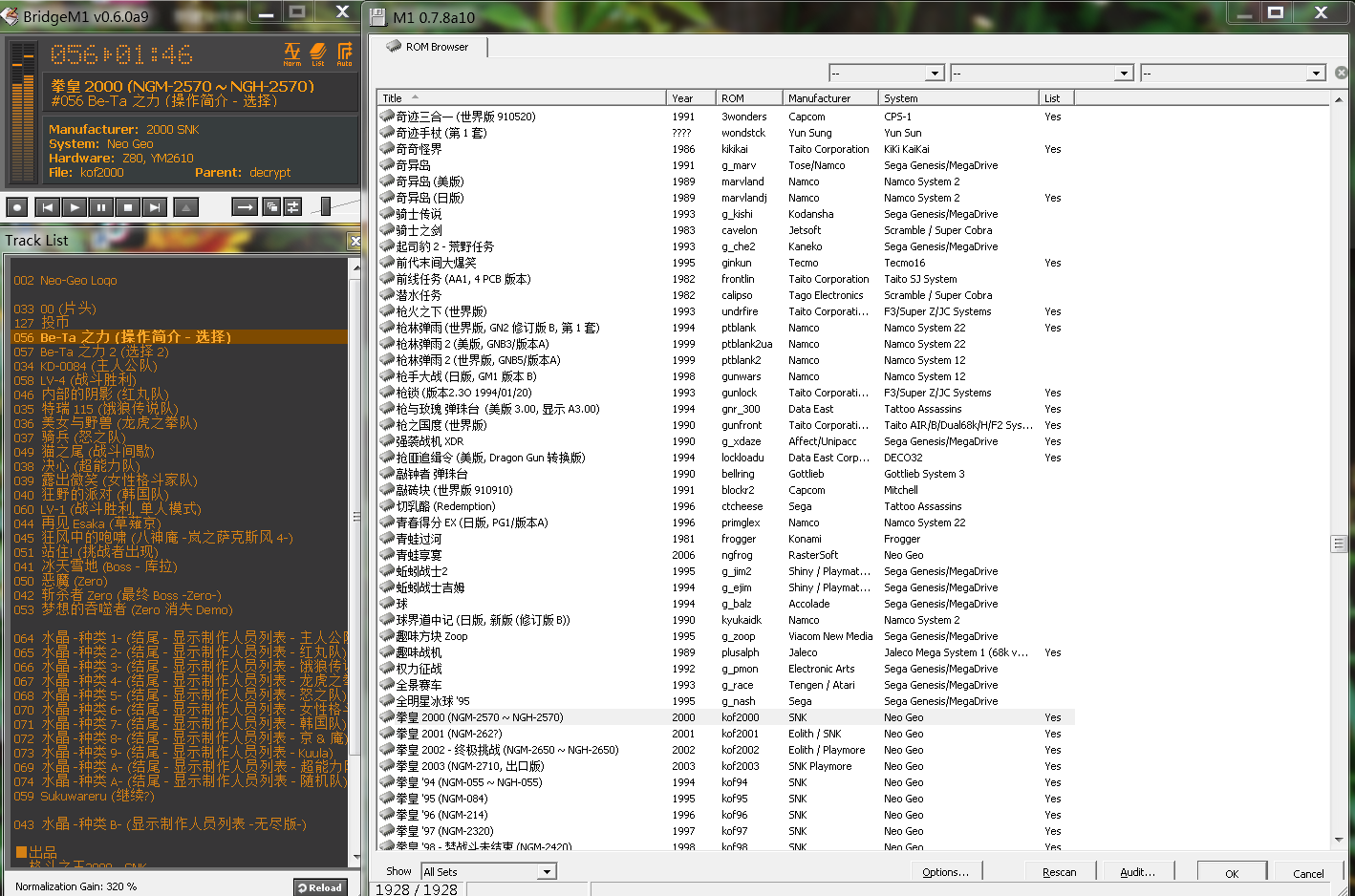Sort ROM list by List column
This screenshot has height=896, width=1355.
[x=1059, y=97]
